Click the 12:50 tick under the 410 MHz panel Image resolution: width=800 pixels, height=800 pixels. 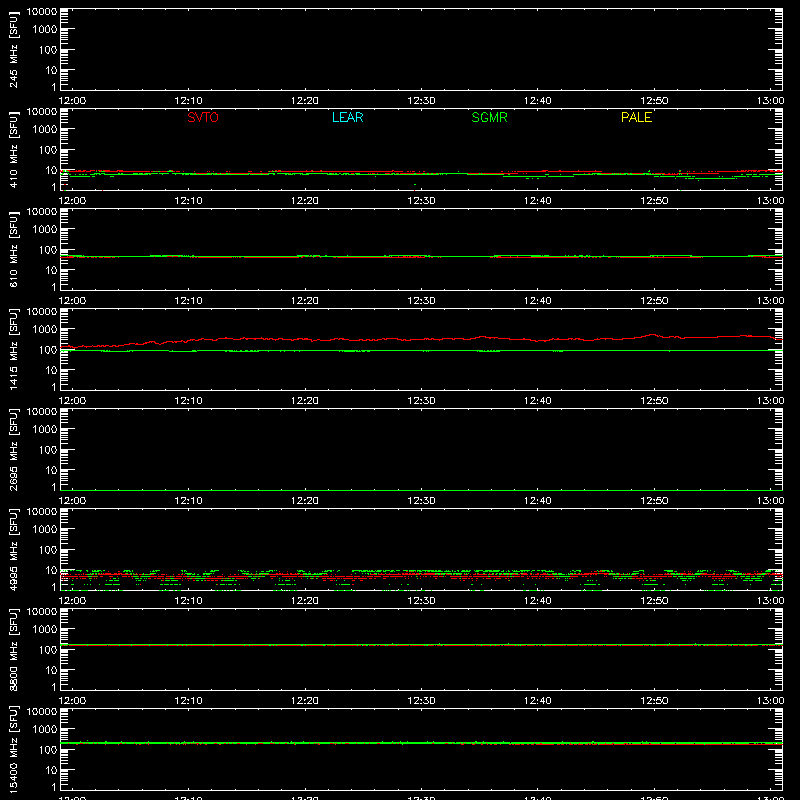point(654,201)
